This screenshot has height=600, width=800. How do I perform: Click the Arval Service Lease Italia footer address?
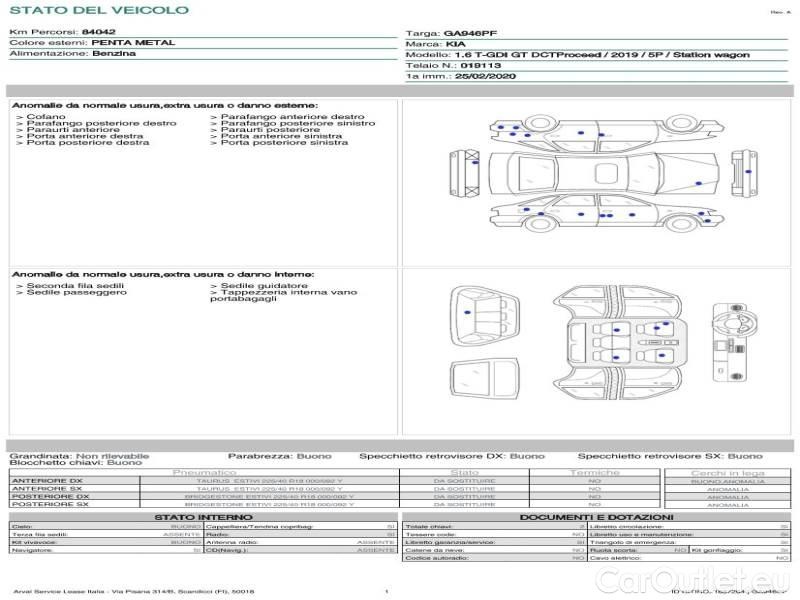[x=133, y=592]
